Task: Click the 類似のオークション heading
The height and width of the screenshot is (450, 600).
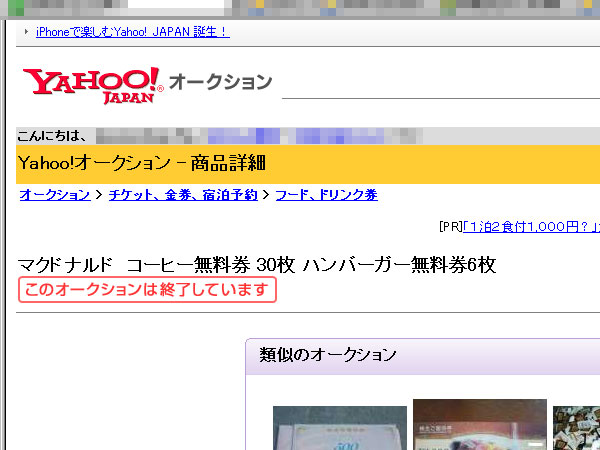Action: (x=328, y=355)
